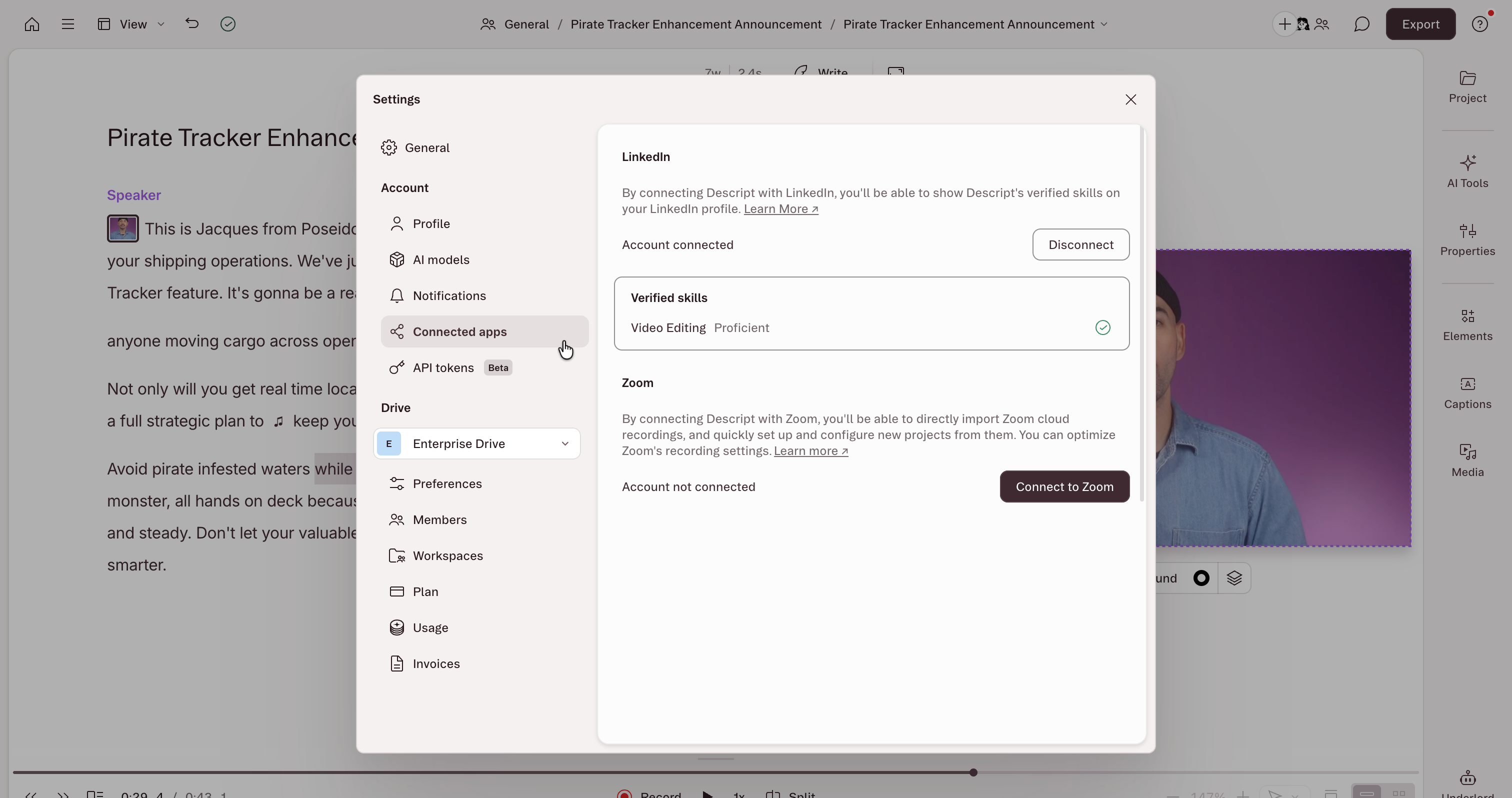This screenshot has height=798, width=1512.
Task: Disconnect the LinkedIn account
Action: 1080,244
